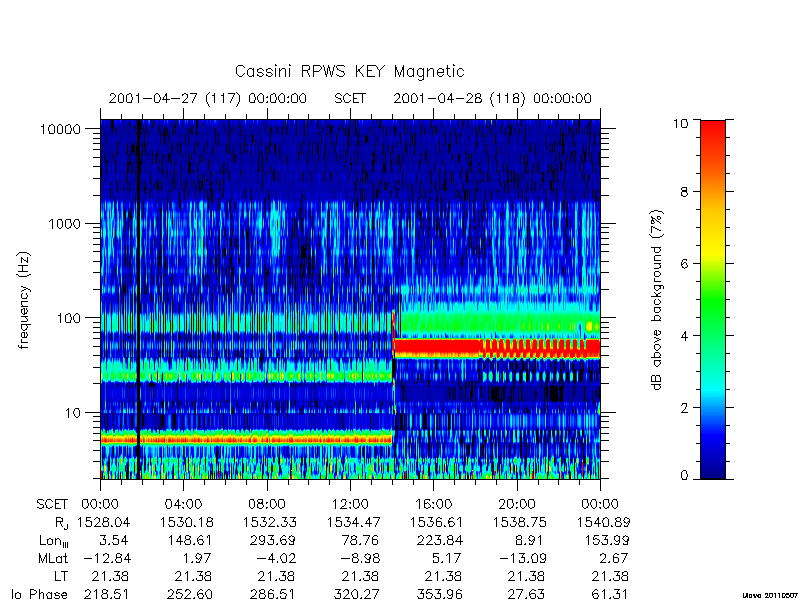
Task: Click RJ value 1534.47
Action: point(354,522)
